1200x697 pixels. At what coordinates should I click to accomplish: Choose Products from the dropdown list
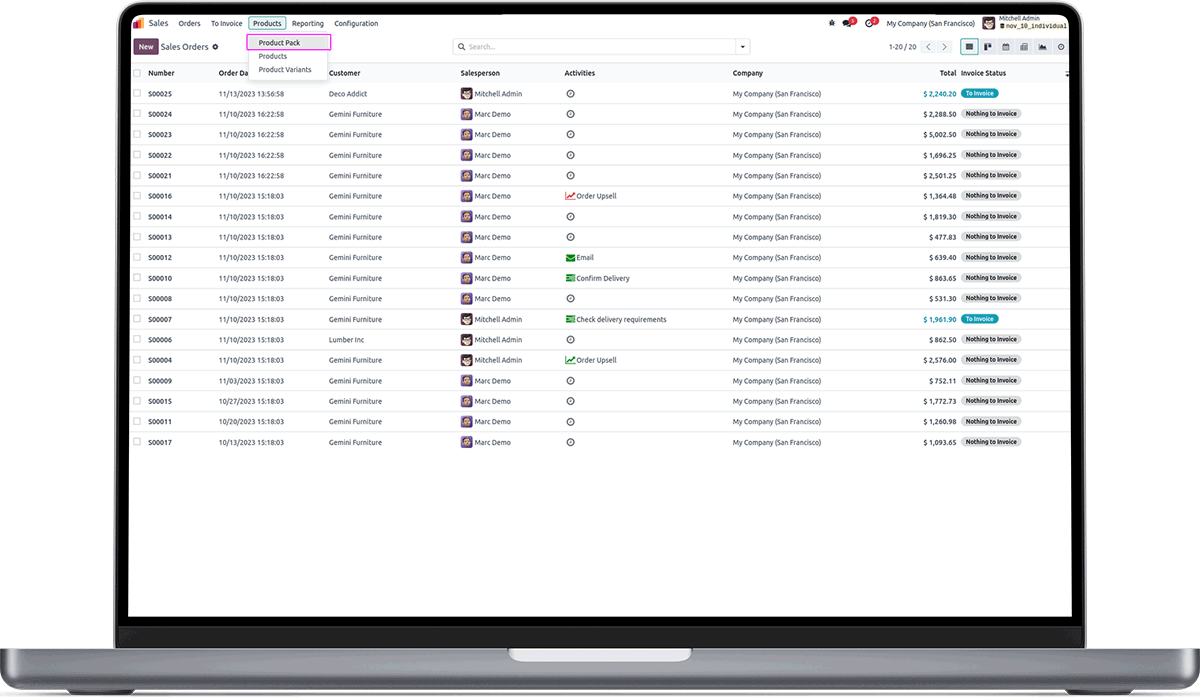point(273,56)
